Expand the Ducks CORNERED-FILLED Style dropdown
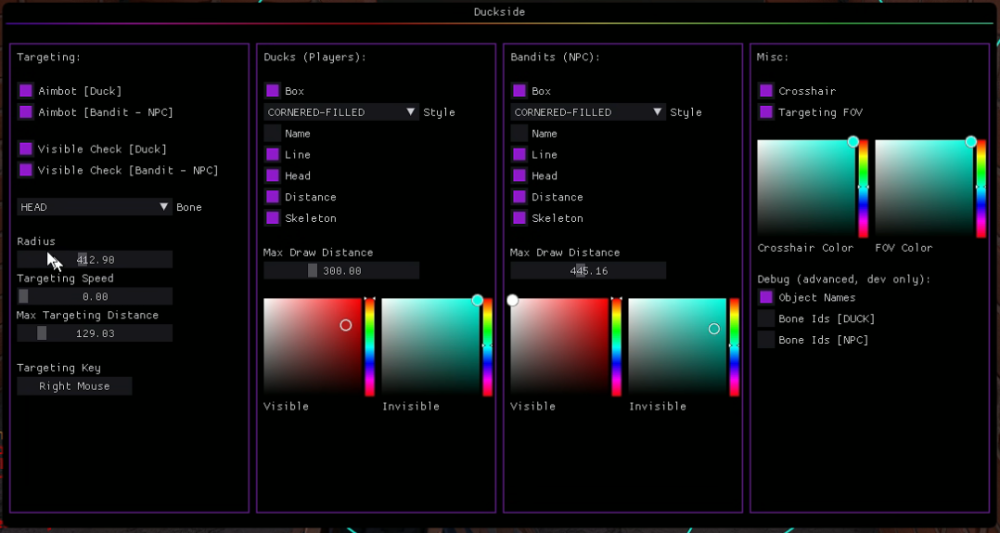This screenshot has width=1000, height=533. (341, 112)
